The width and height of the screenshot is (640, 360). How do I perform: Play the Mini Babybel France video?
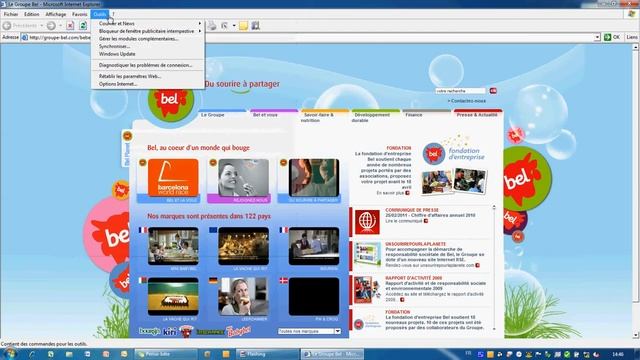[x=173, y=246]
